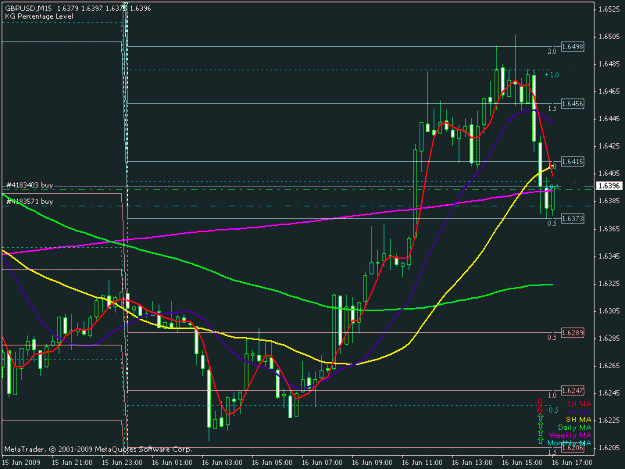Click the 1.6265 price axis value

[609, 366]
